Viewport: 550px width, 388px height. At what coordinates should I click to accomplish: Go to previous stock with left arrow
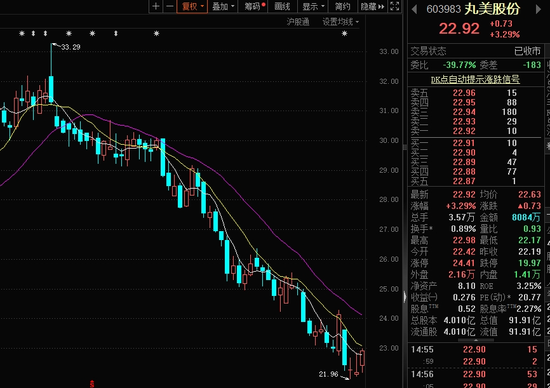tap(415, 9)
